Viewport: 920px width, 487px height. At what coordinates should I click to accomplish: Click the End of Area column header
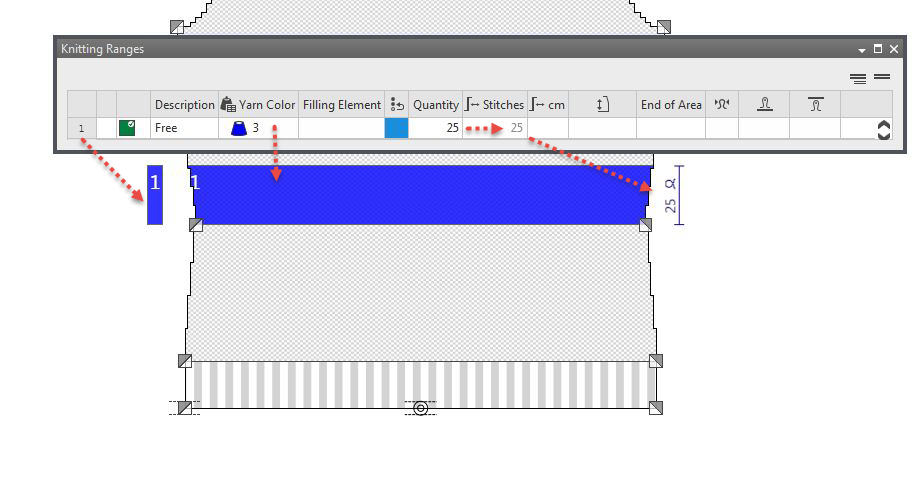point(670,104)
